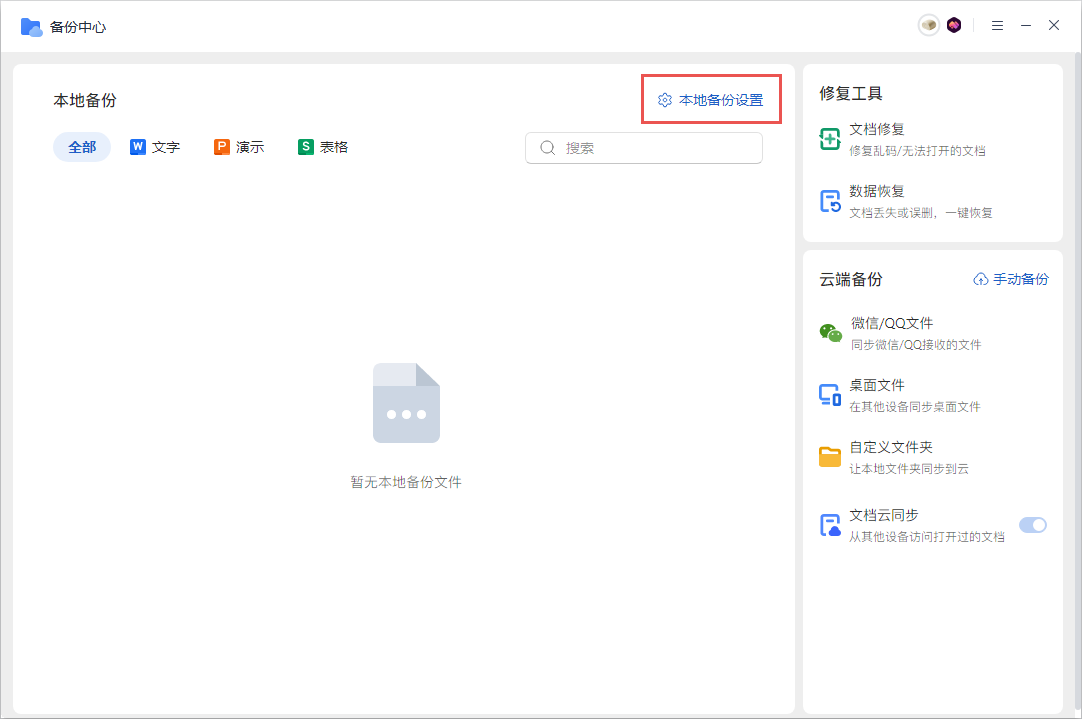Open the 自定义文件夹 folder icon
This screenshot has height=719, width=1082.
point(830,457)
